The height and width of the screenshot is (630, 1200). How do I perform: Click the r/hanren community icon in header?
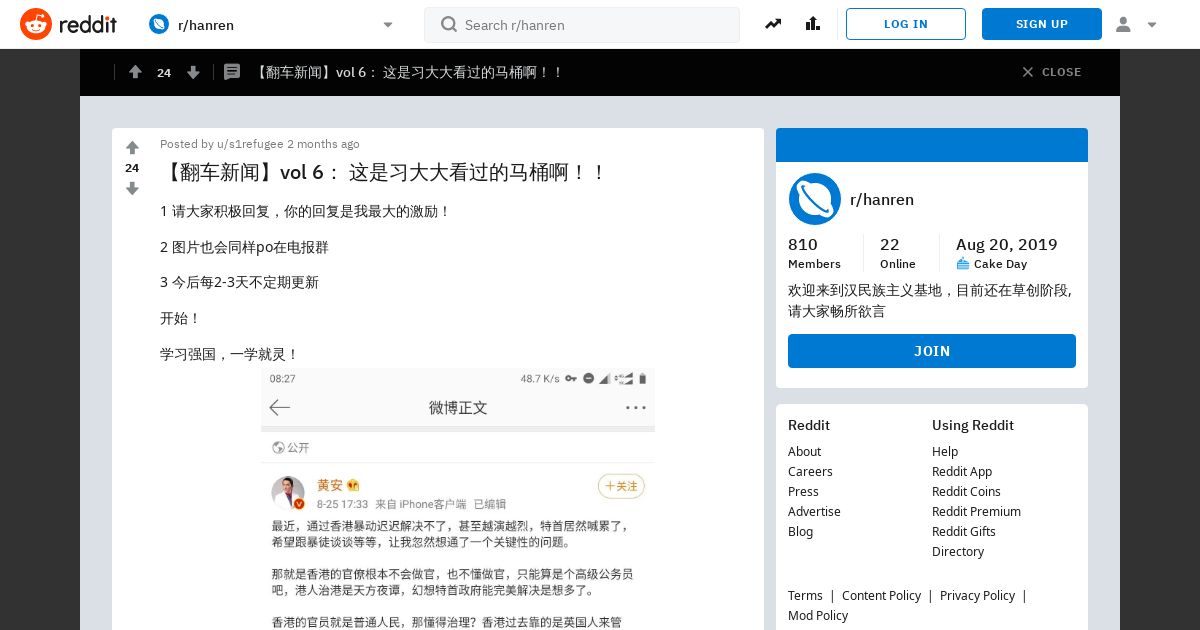click(159, 24)
